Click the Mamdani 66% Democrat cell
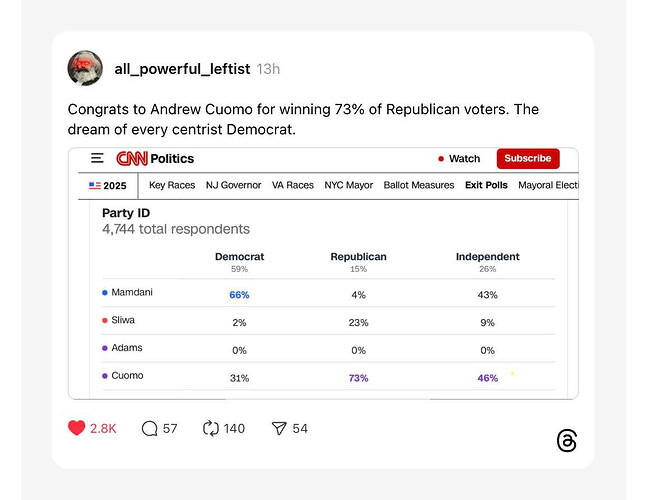Screen dimensions: 646x500 (239, 295)
